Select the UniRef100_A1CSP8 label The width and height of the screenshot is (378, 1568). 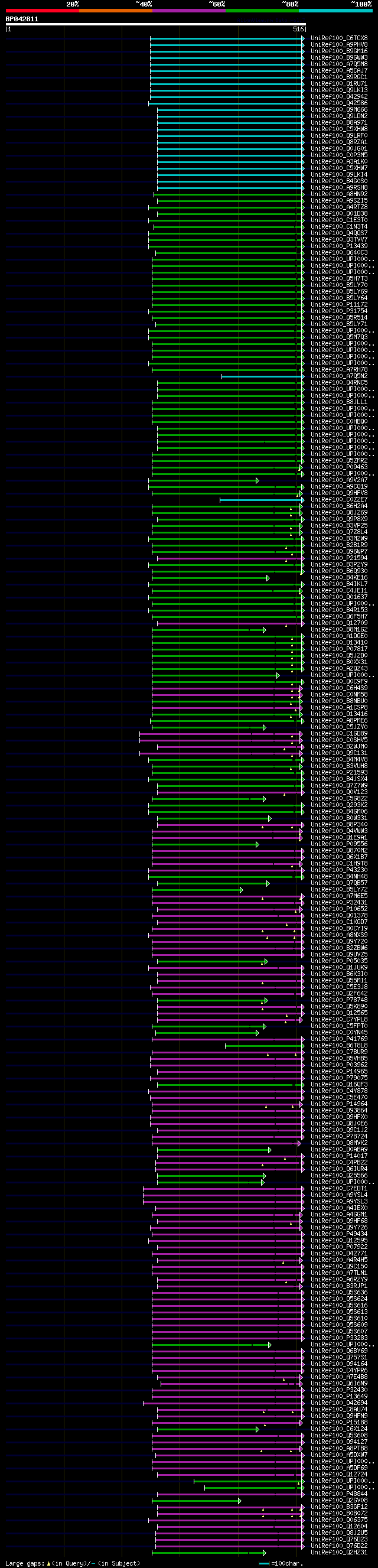click(339, 707)
